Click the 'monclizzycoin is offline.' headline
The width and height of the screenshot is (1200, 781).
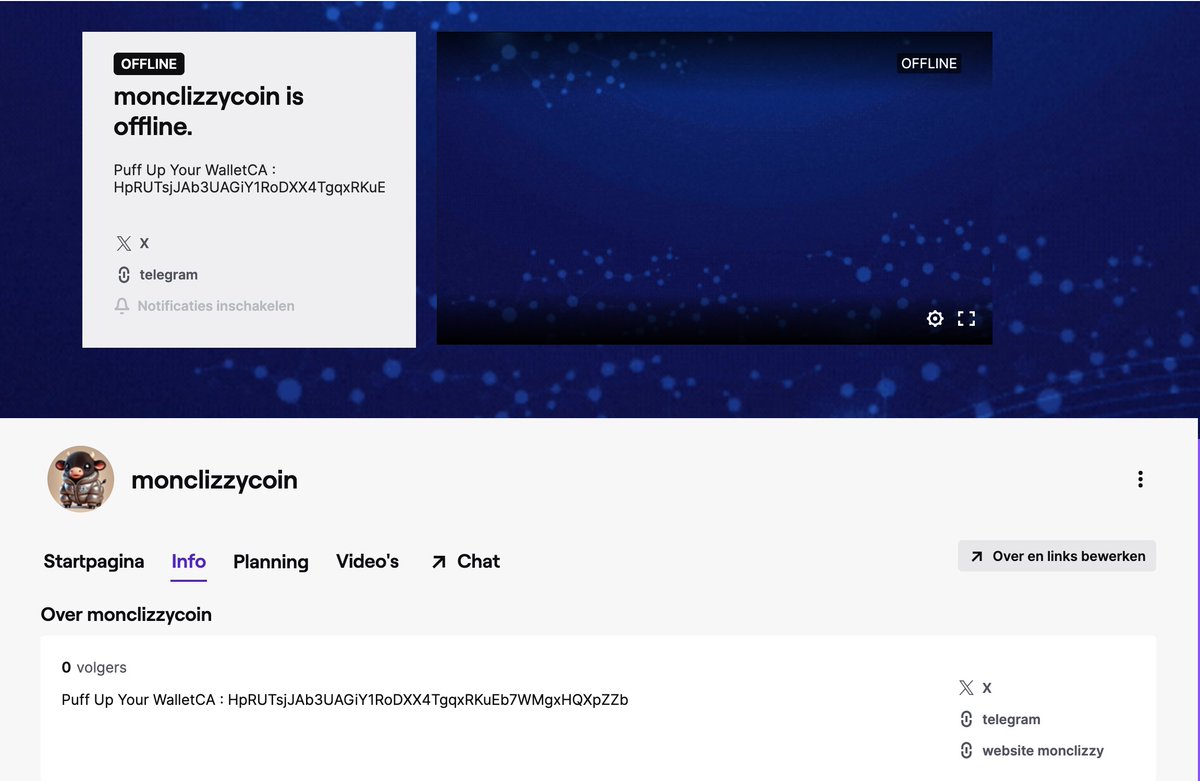(x=209, y=112)
